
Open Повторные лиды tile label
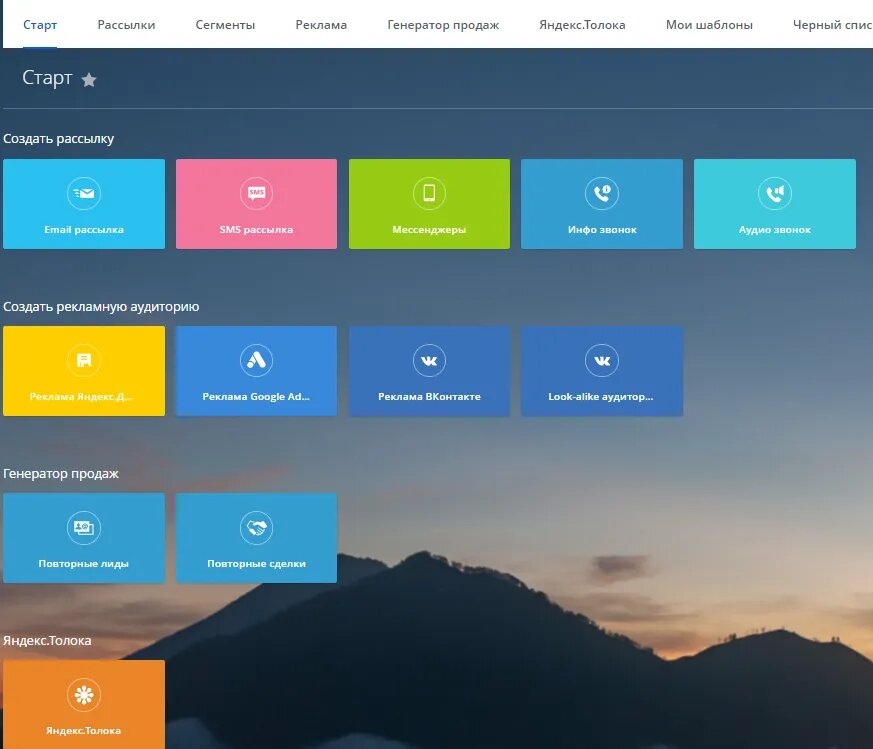84,564
